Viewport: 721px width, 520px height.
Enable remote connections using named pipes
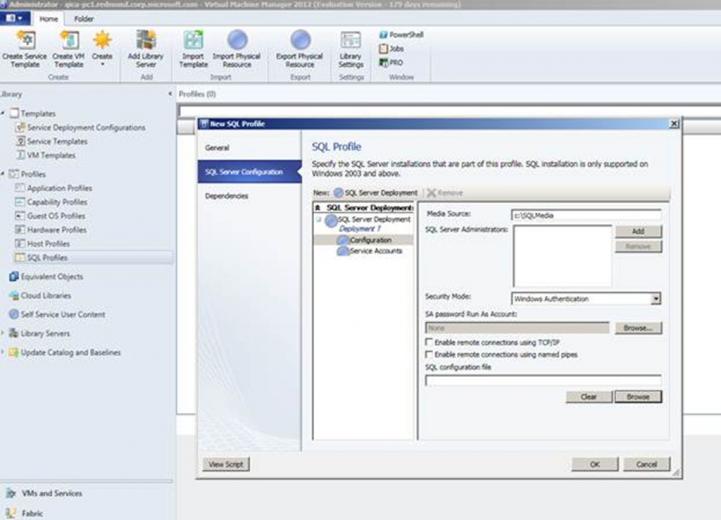click(x=429, y=354)
